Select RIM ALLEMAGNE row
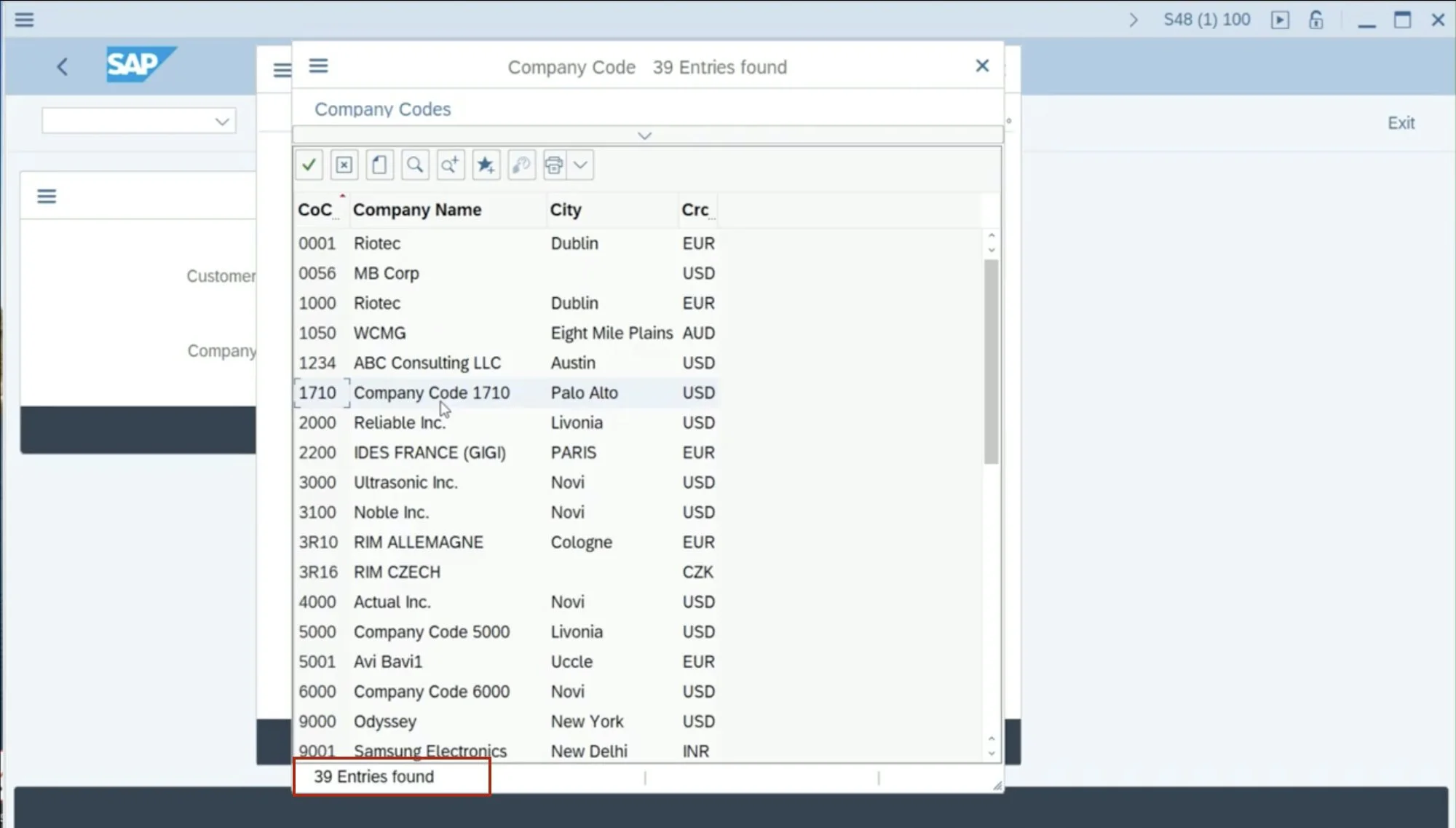 click(x=506, y=542)
